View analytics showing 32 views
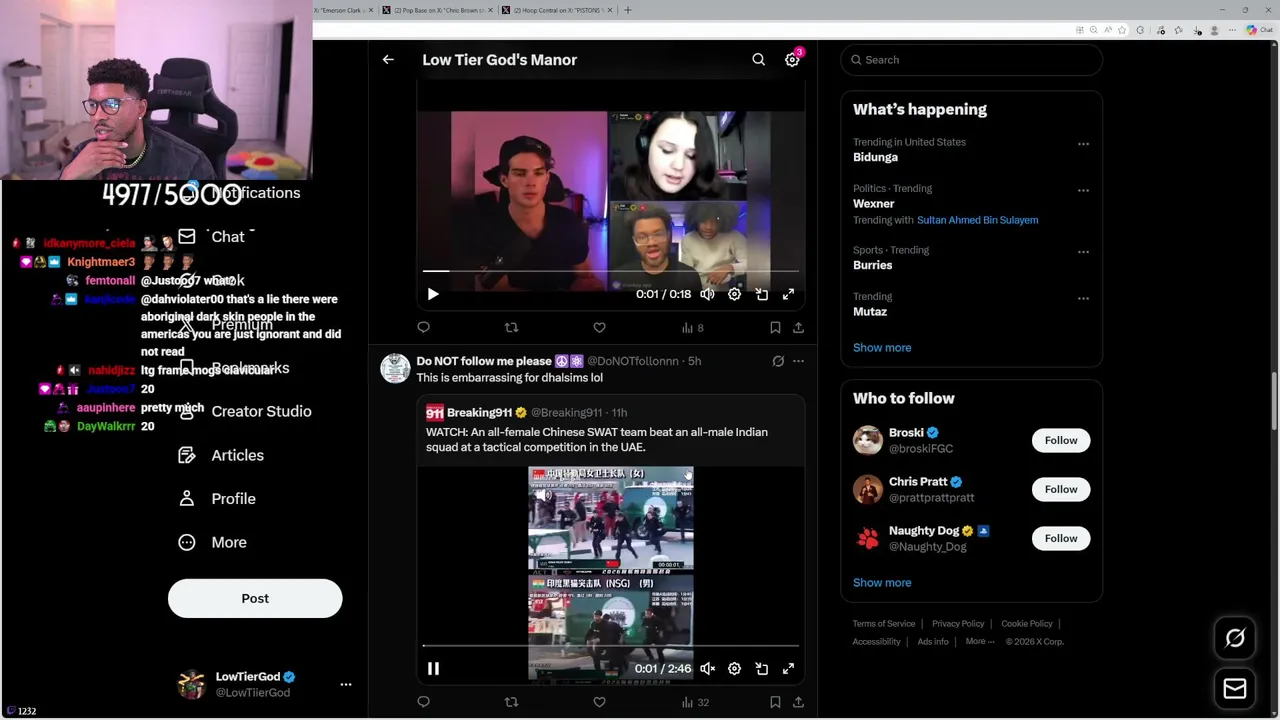 point(695,702)
